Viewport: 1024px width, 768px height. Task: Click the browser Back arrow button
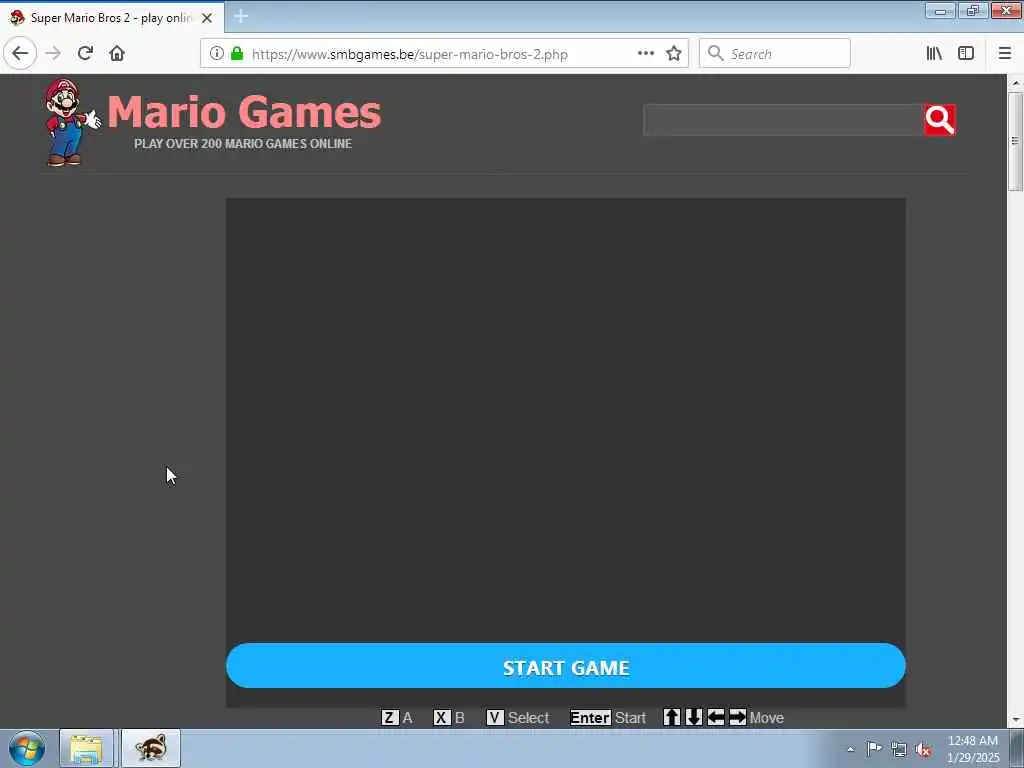tap(20, 54)
